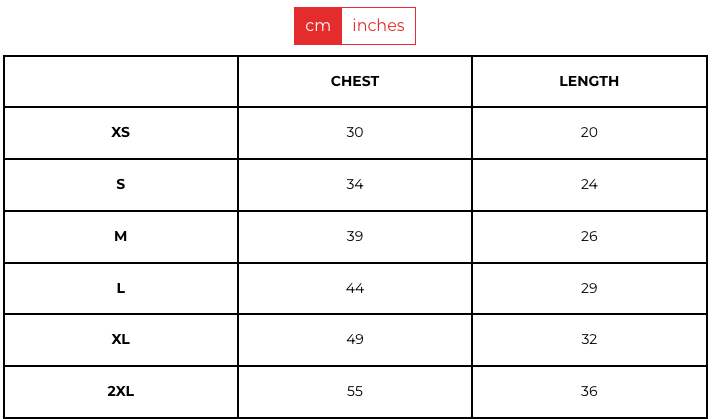Click the CHEST column header
715x419 pixels.
355,81
